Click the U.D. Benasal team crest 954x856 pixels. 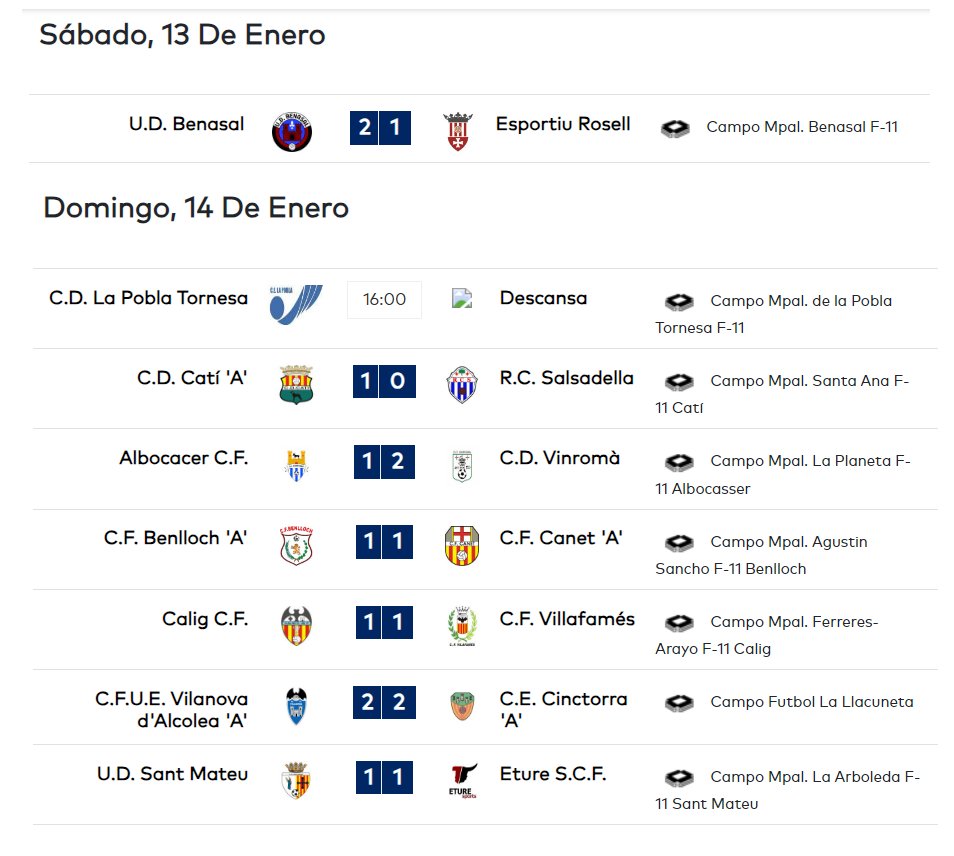click(x=292, y=131)
